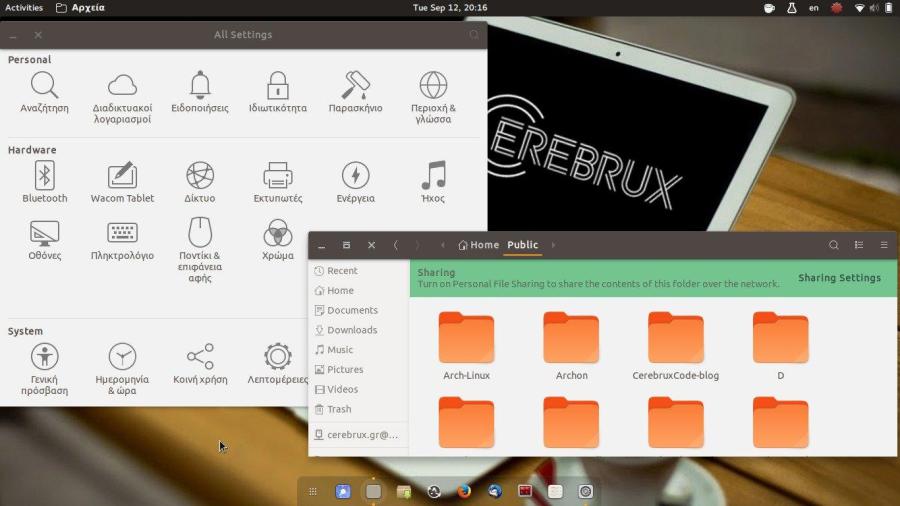Open Ποντίκι & επιφάνεια αφής settings
The width and height of the screenshot is (900, 506).
pos(200,250)
